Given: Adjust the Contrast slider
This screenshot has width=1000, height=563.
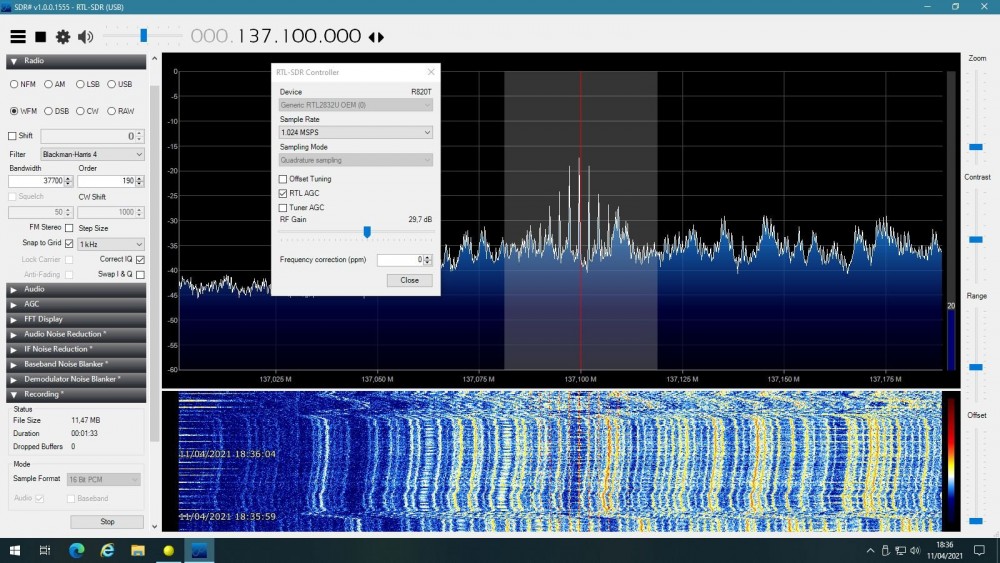Looking at the screenshot, I should [x=976, y=240].
